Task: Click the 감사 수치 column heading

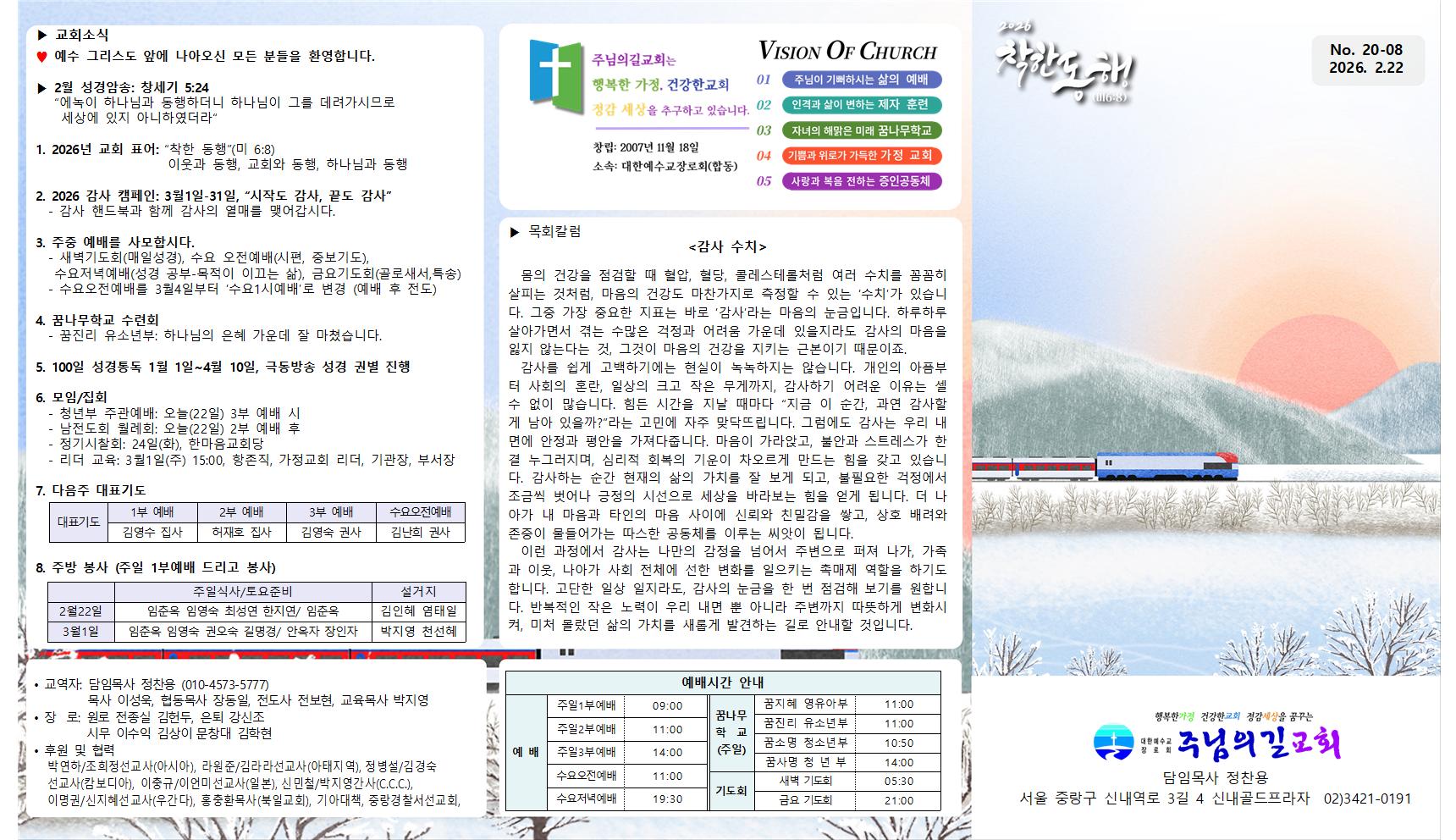Action: (x=727, y=247)
